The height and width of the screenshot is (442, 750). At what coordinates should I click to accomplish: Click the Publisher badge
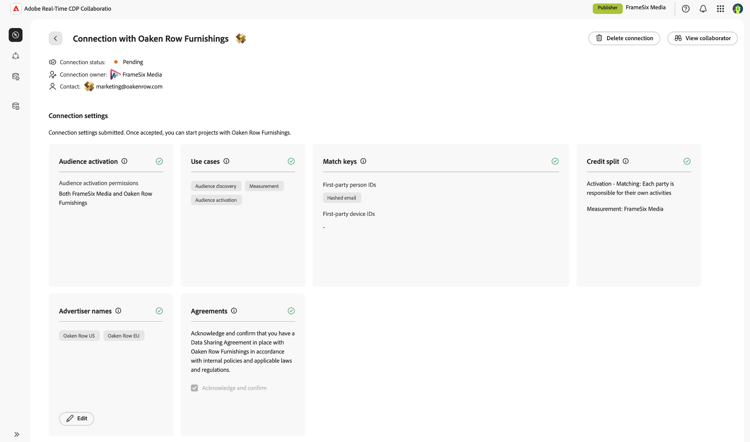607,8
